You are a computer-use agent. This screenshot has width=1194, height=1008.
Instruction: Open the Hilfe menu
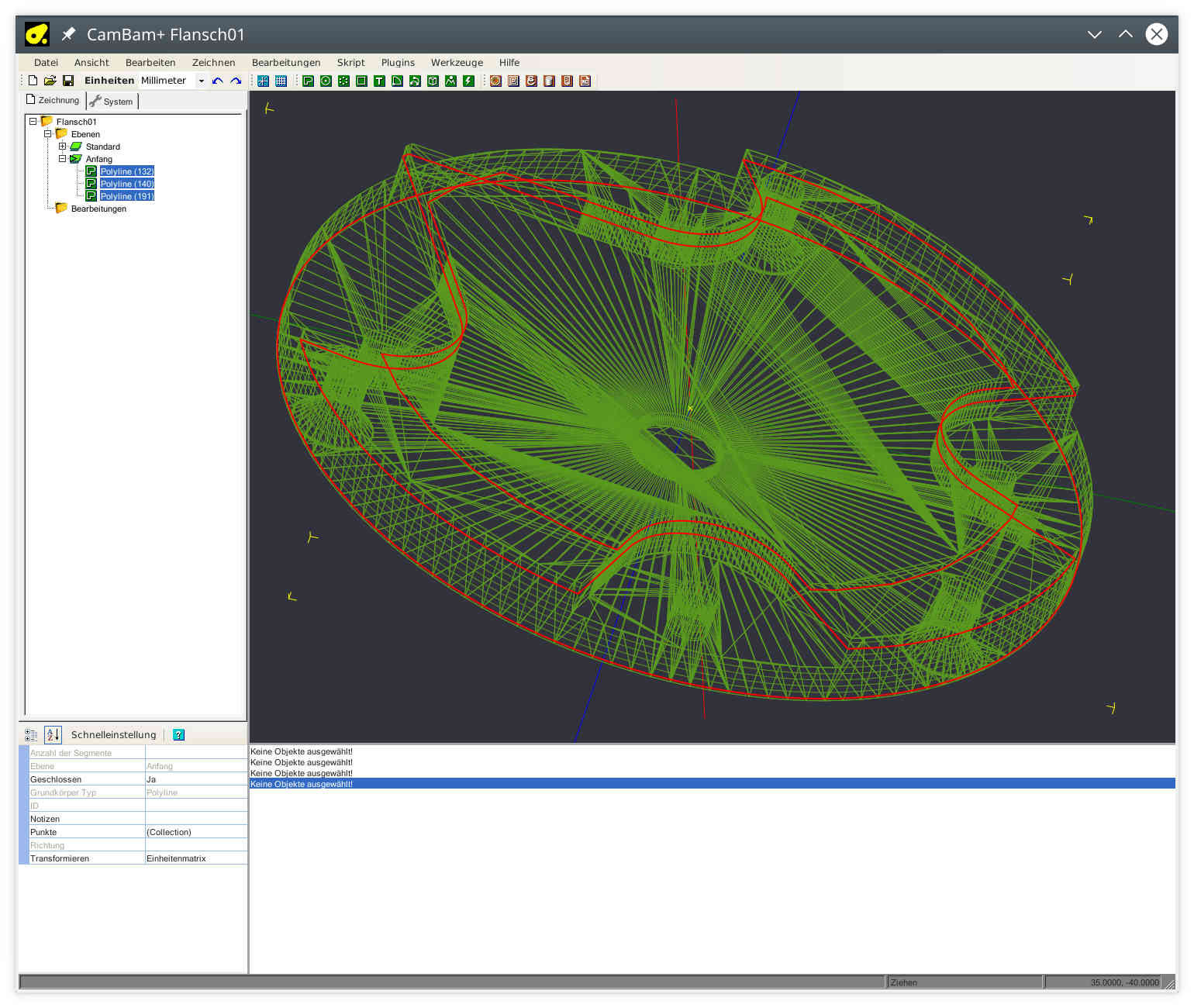point(509,63)
